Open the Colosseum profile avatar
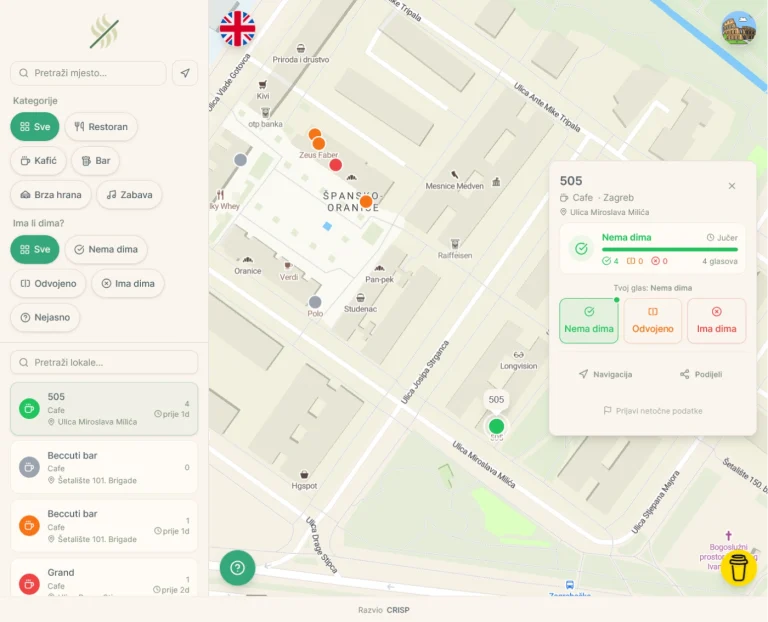Screen dimensions: 768x622 [738, 28]
